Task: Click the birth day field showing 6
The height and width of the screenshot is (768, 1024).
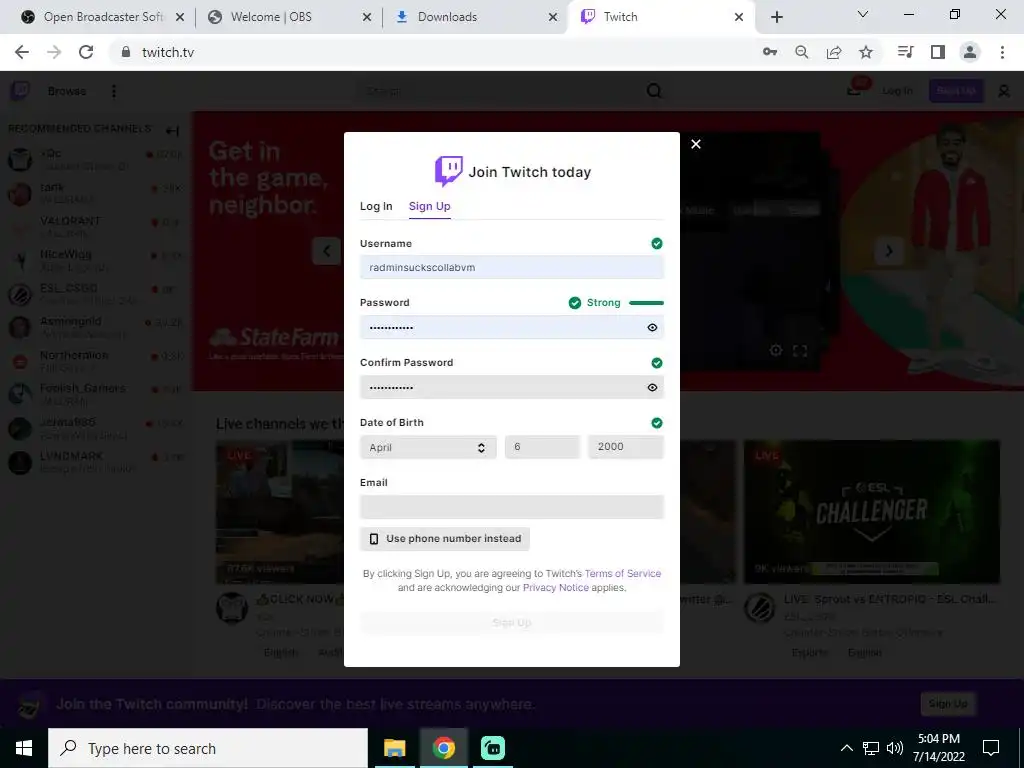Action: 542,447
